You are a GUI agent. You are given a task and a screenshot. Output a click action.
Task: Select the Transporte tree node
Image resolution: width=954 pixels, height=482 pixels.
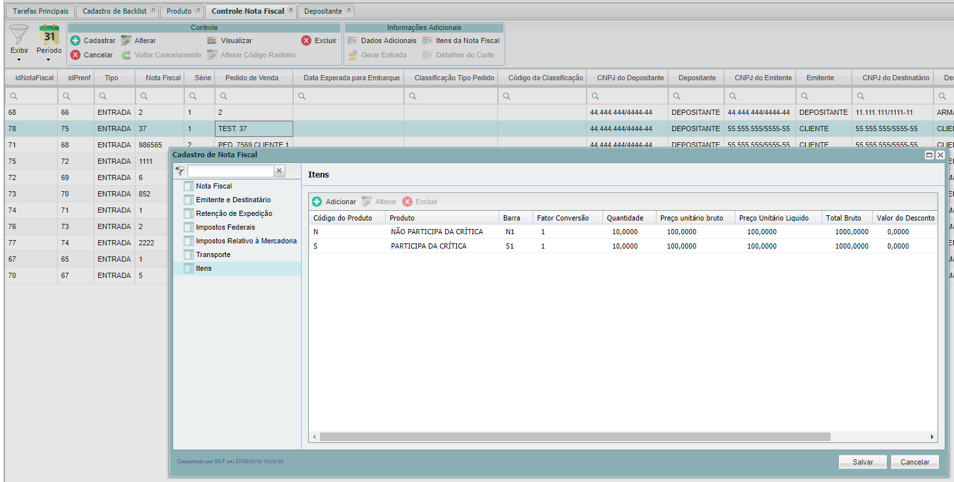[x=212, y=254]
